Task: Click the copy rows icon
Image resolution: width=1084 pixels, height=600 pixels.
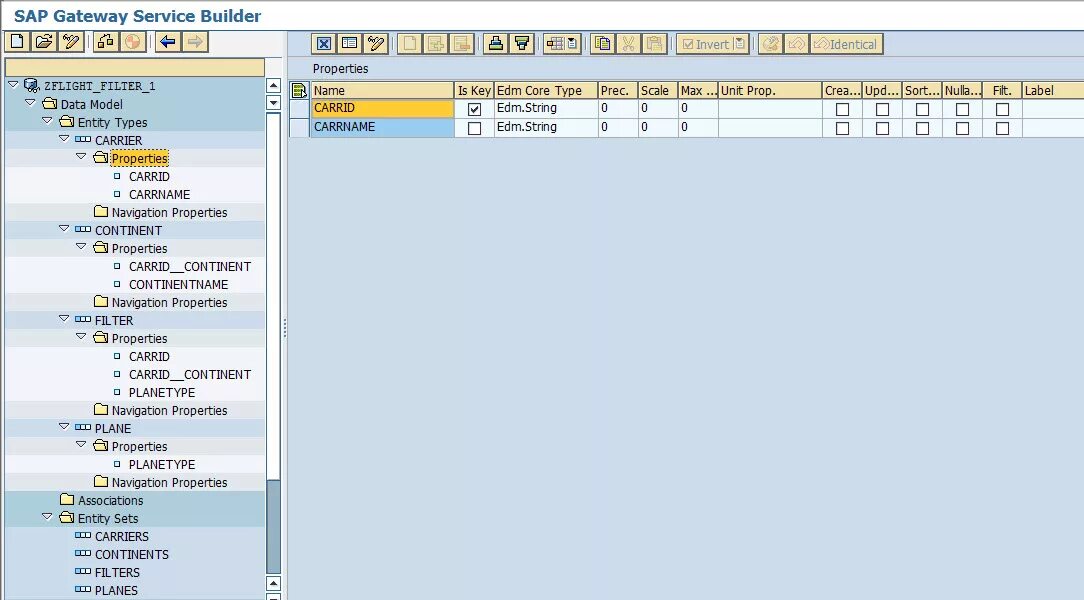Action: point(603,44)
